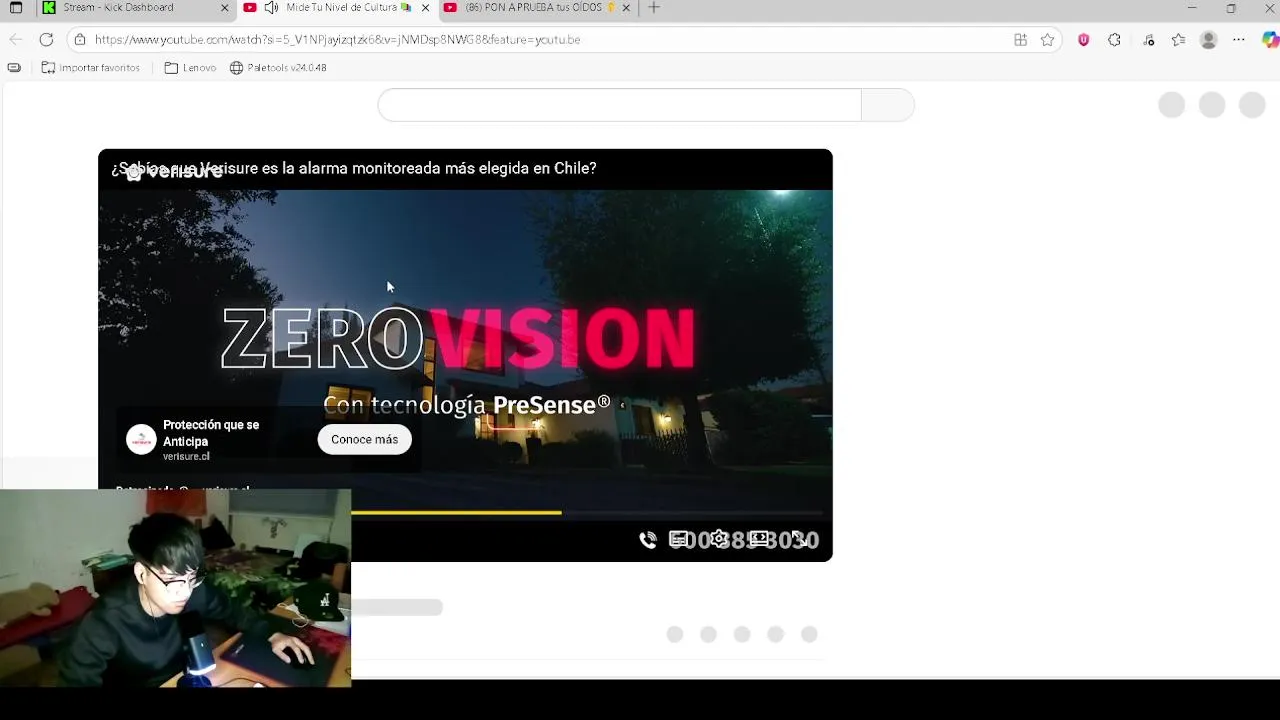The image size is (1280, 720).
Task: Open the red shield extension icon
Action: (1083, 40)
